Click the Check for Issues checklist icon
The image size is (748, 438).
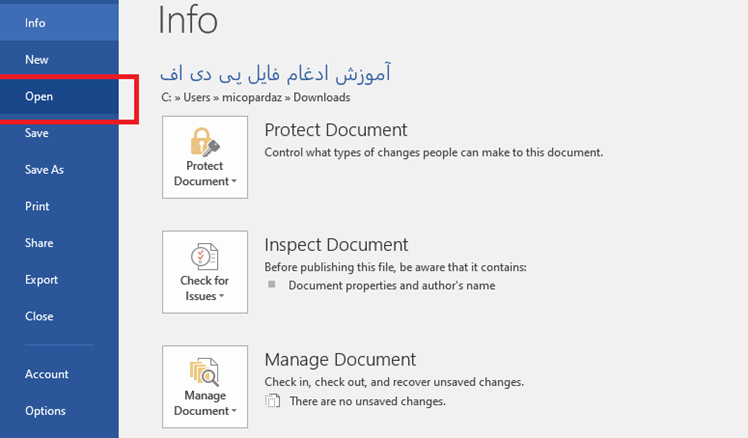coord(205,257)
